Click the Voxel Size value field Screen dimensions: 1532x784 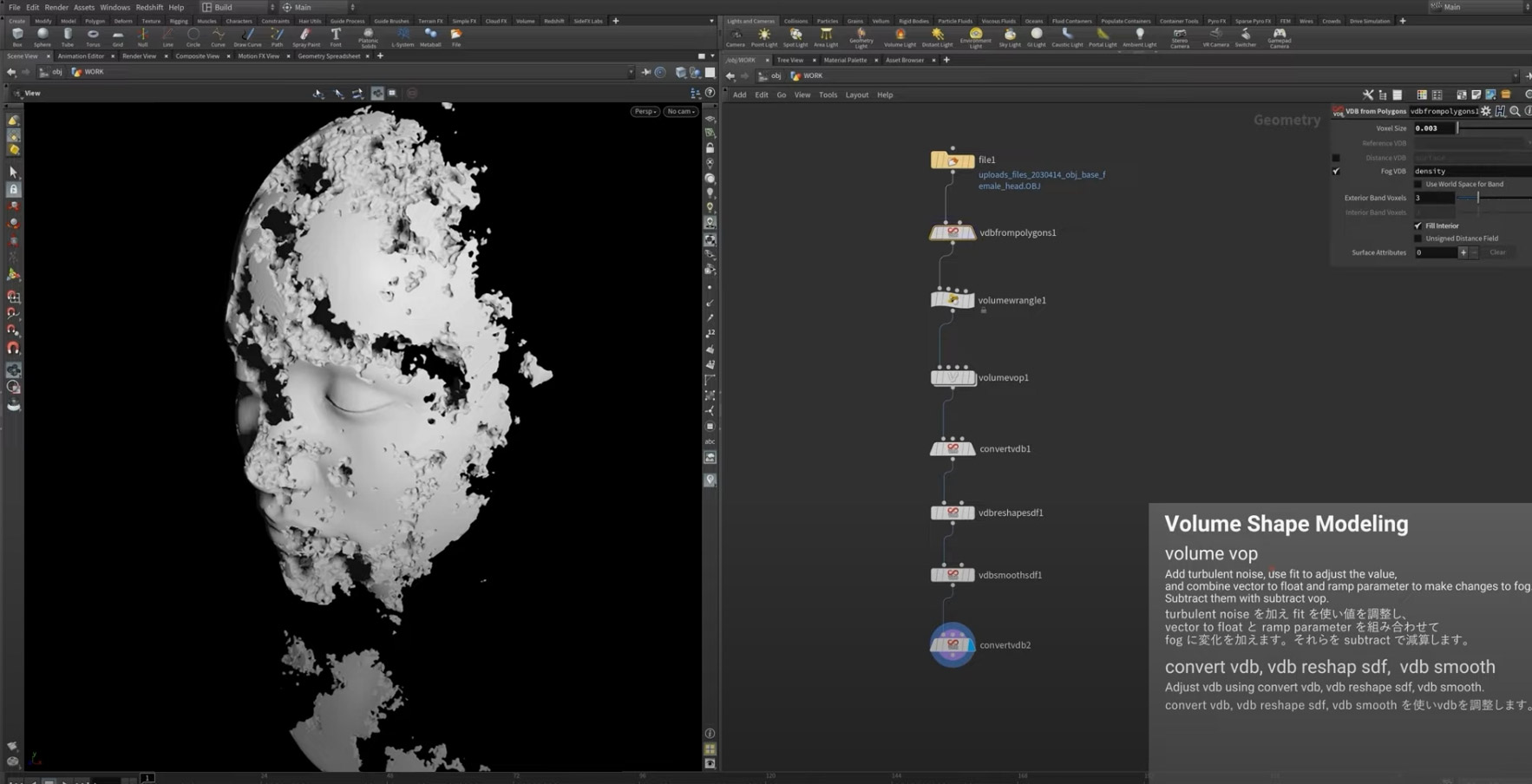pos(1433,128)
